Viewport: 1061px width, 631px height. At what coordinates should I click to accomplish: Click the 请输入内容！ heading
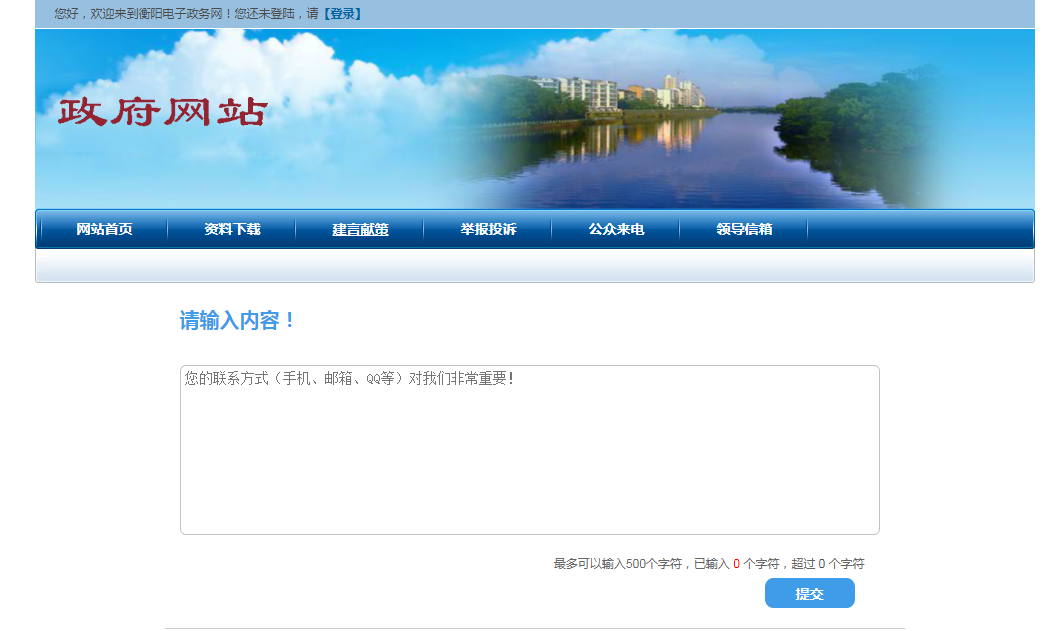click(x=237, y=320)
